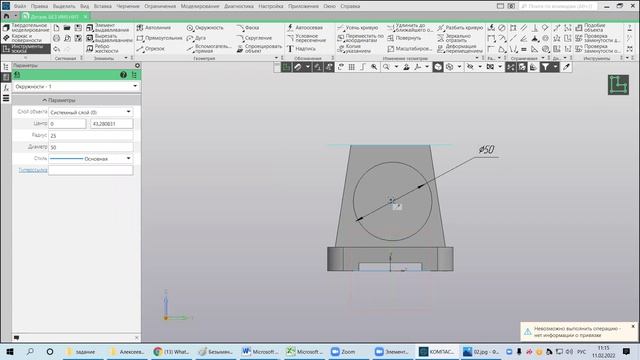Toggle the green sketch mode button in view toolbar
Image resolution: width=640 pixels, height=360 pixels.
(287, 67)
